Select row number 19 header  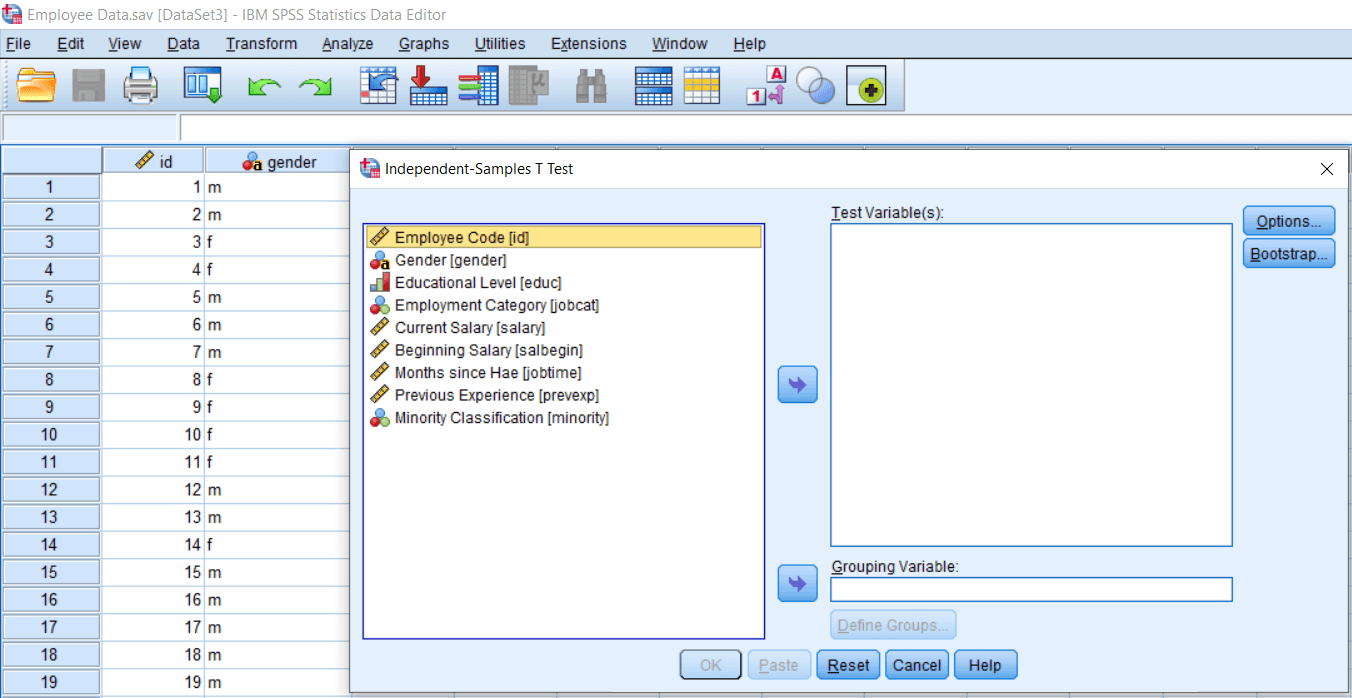[50, 683]
